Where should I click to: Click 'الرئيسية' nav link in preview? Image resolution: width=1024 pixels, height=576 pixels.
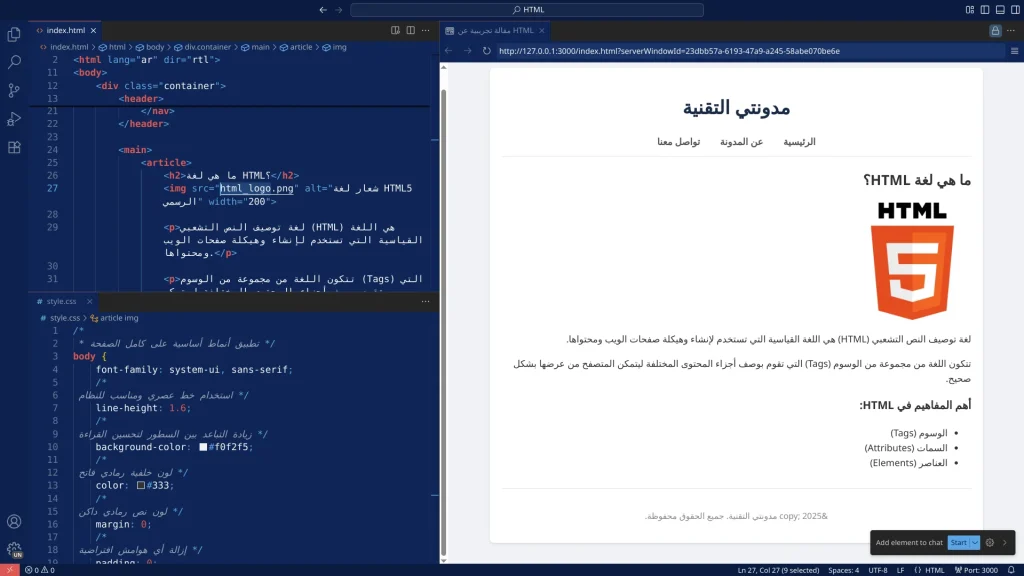pos(799,142)
